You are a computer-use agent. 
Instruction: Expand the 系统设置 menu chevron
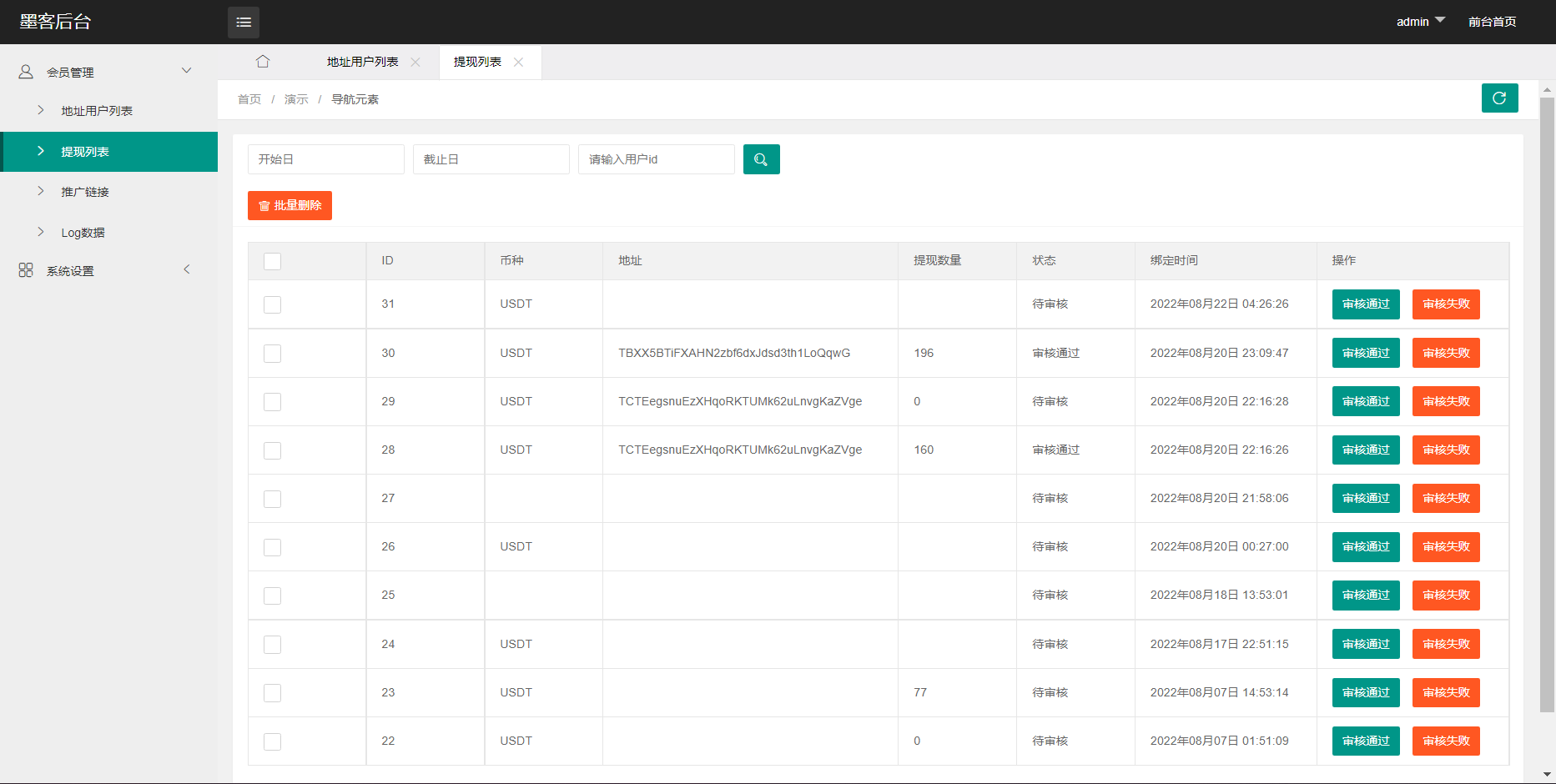[x=187, y=269]
